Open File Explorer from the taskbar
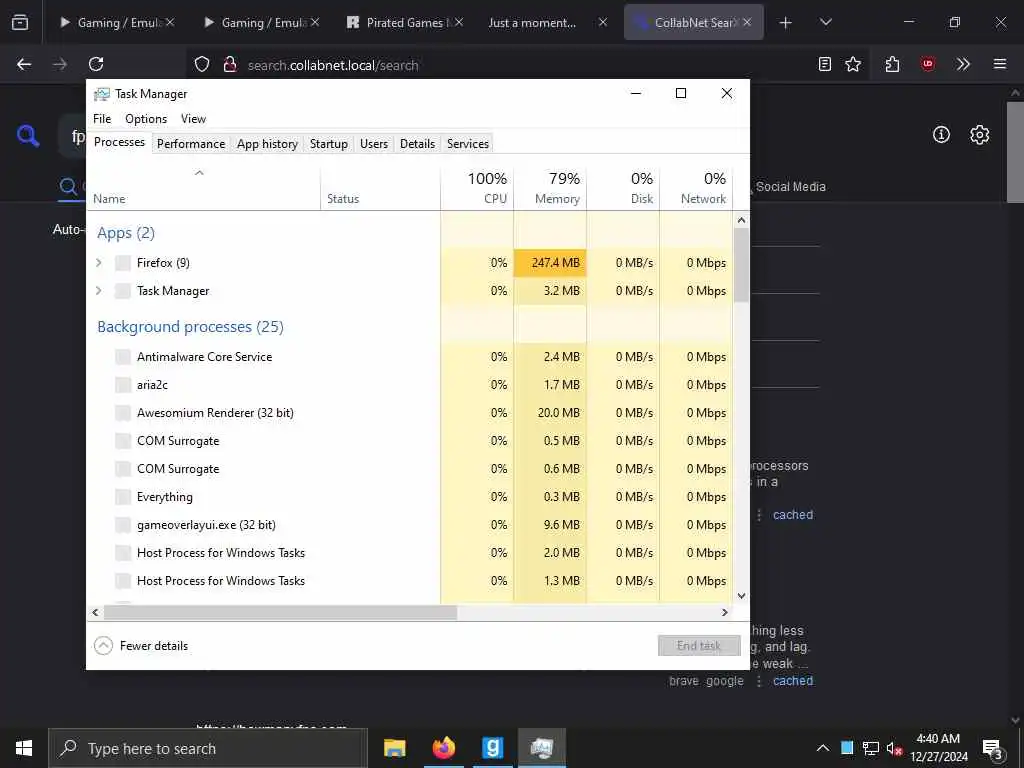The width and height of the screenshot is (1024, 768). tap(394, 748)
